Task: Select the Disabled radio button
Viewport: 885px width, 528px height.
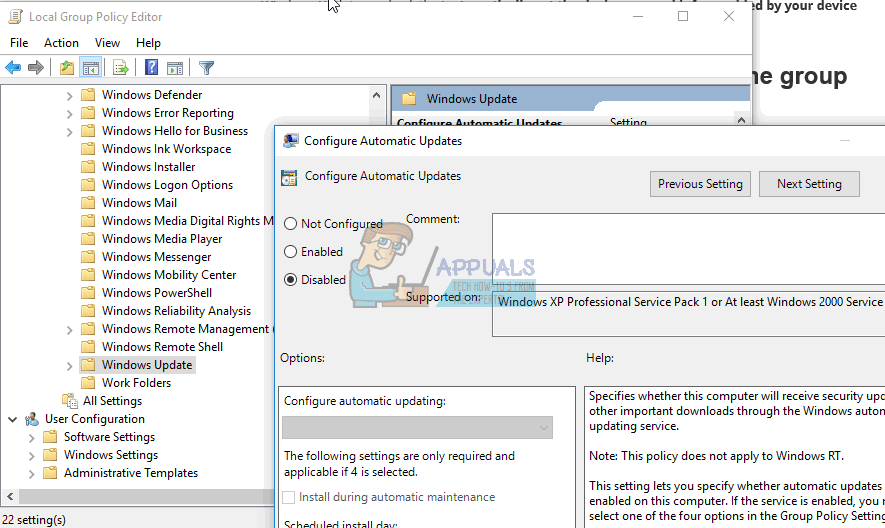Action: (290, 280)
